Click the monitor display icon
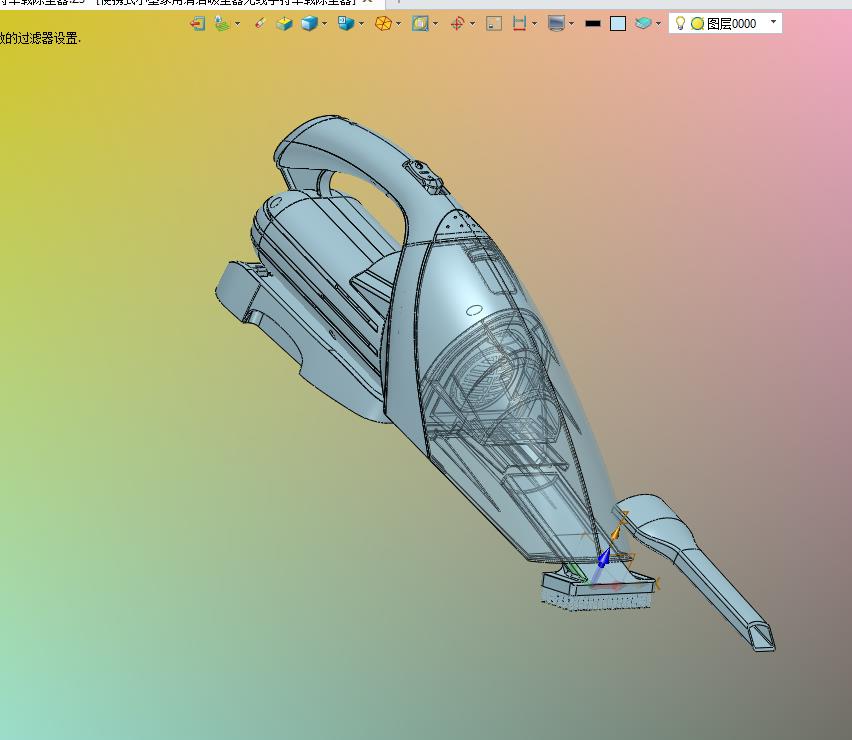The image size is (852, 740). (556, 23)
